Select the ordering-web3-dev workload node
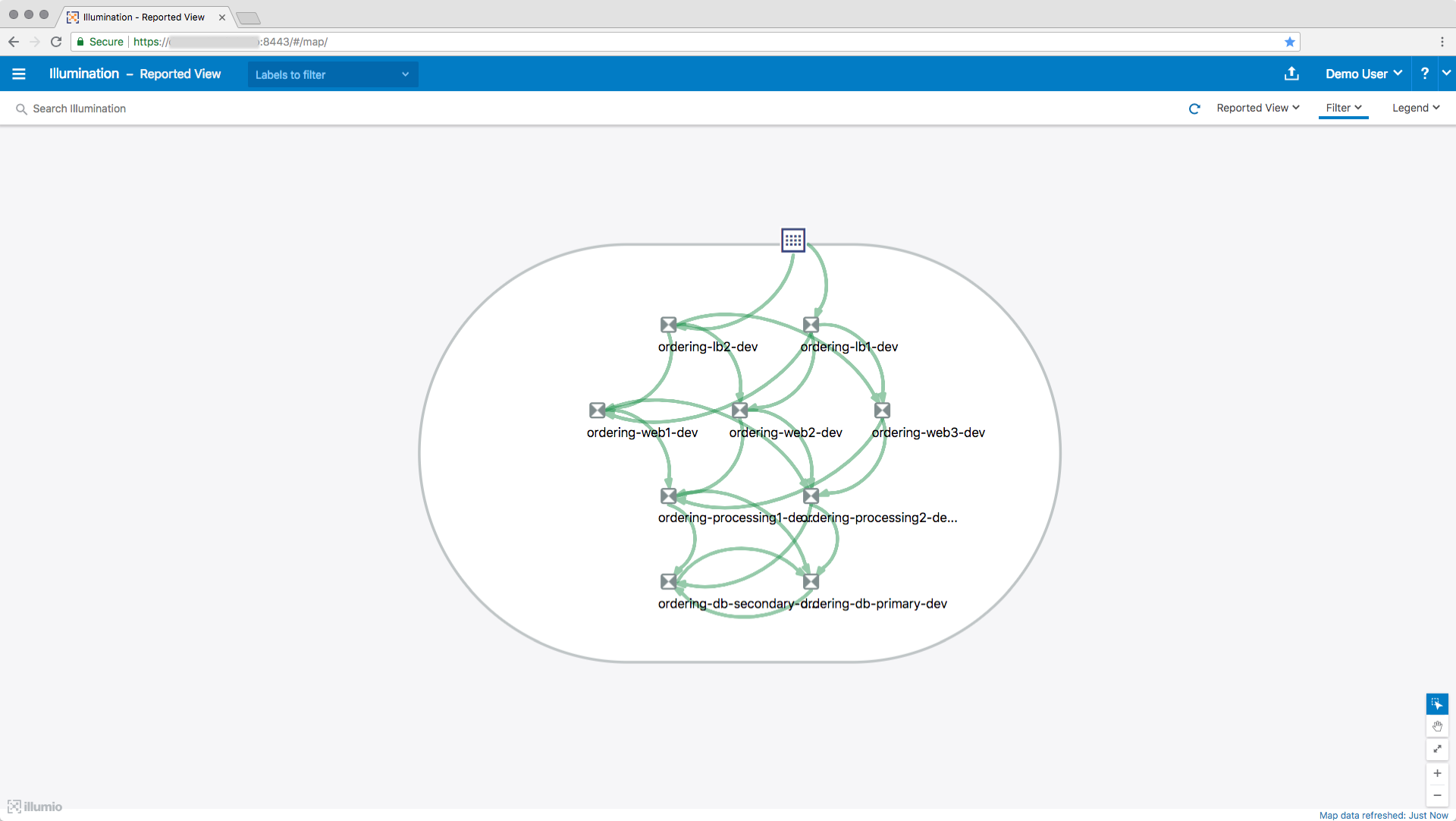The width and height of the screenshot is (1456, 821). 882,410
